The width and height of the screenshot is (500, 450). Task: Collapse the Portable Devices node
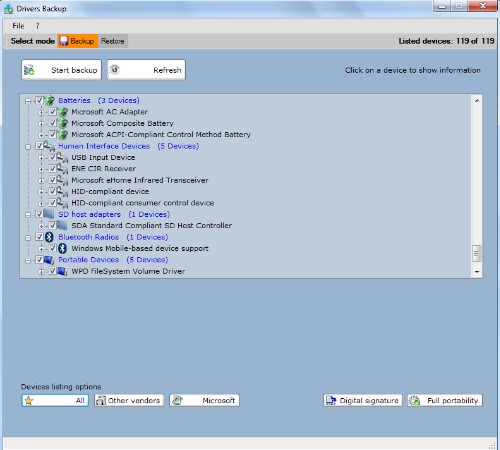point(28,260)
